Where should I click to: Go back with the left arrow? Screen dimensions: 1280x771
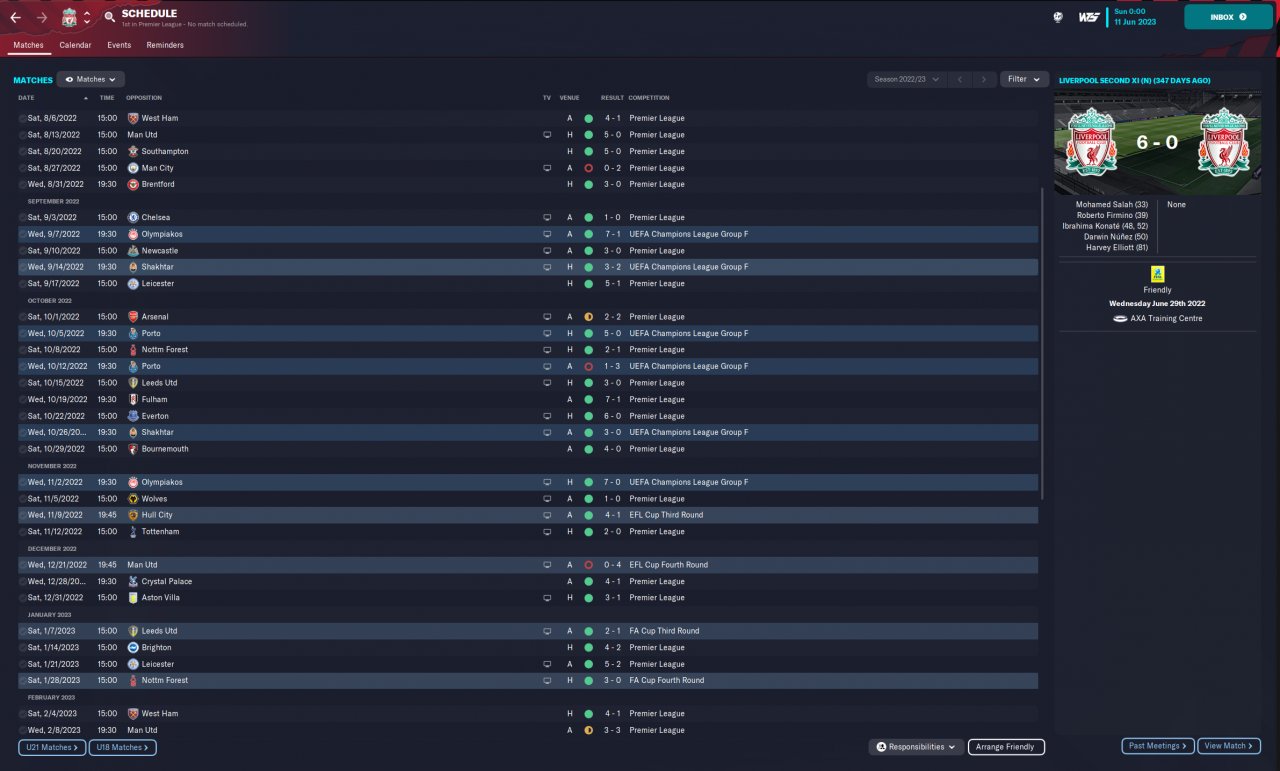tap(15, 17)
